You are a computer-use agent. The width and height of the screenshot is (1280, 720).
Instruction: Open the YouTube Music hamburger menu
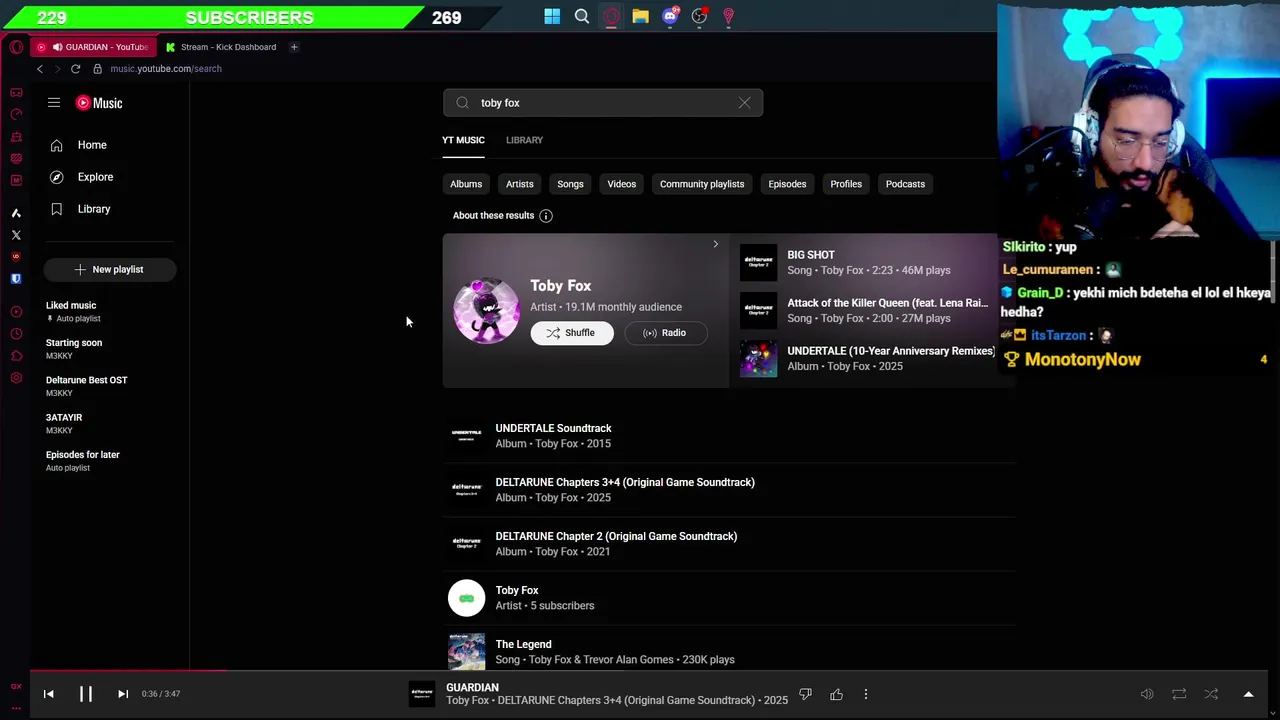pos(54,103)
